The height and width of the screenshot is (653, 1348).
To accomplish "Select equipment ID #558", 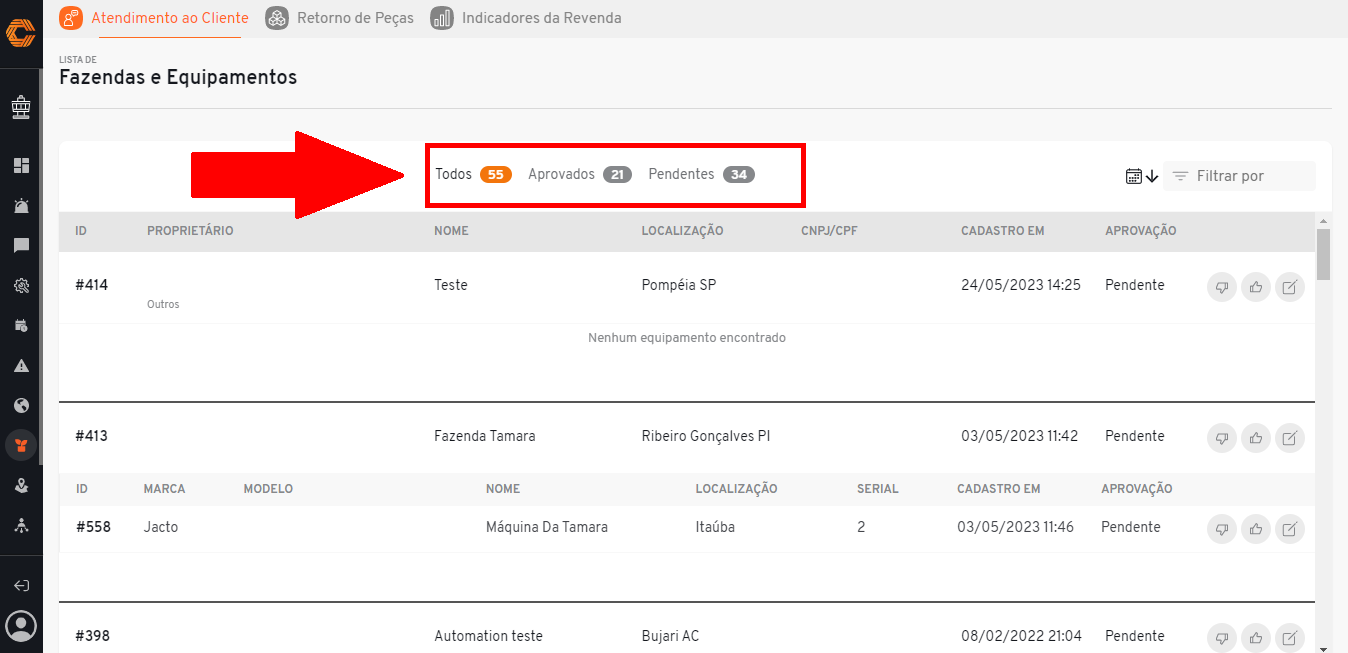I will [94, 527].
